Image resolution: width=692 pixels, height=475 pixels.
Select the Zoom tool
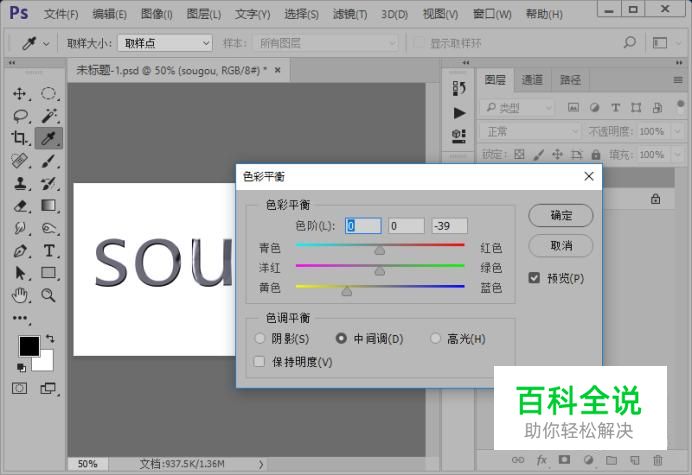point(49,295)
